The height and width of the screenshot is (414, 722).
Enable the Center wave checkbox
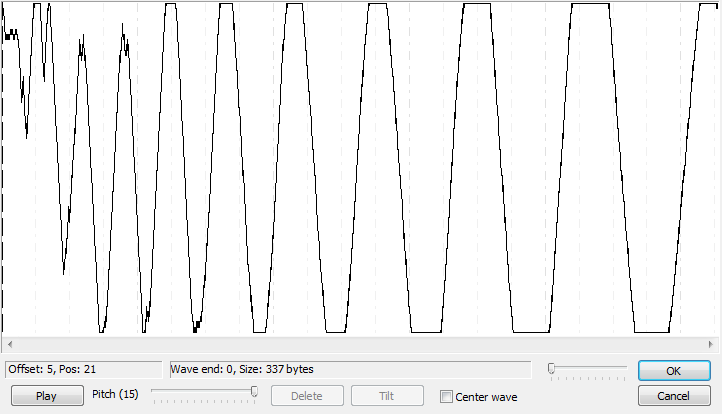pyautogui.click(x=447, y=397)
